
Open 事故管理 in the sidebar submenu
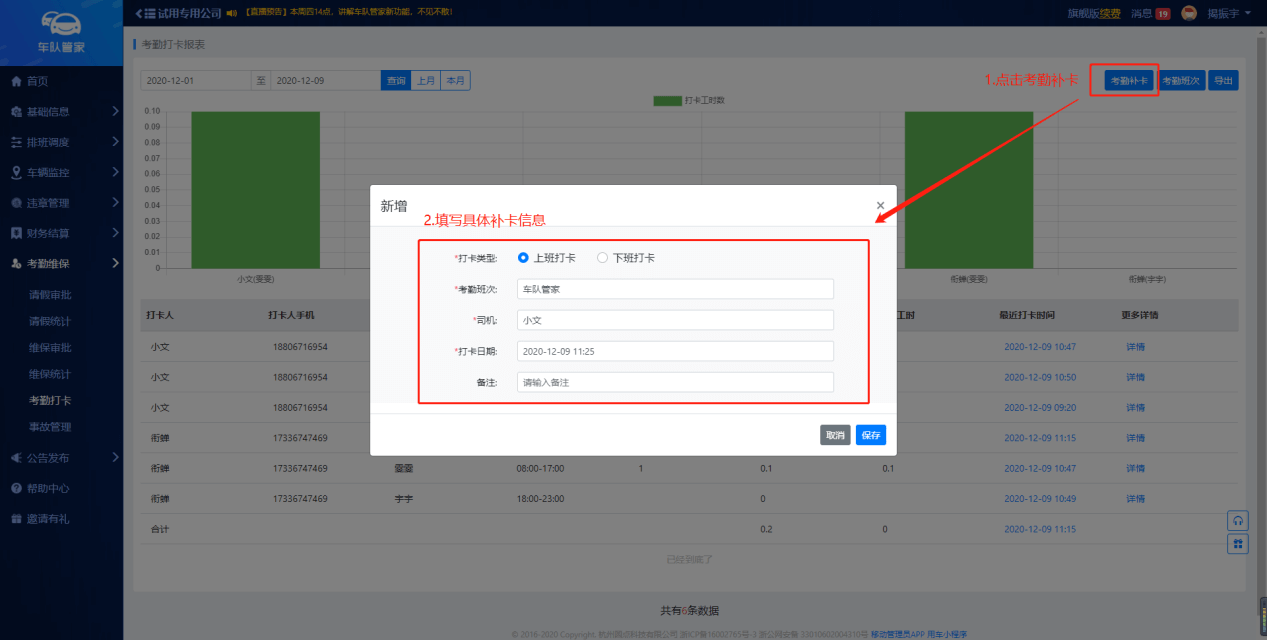click(x=50, y=427)
